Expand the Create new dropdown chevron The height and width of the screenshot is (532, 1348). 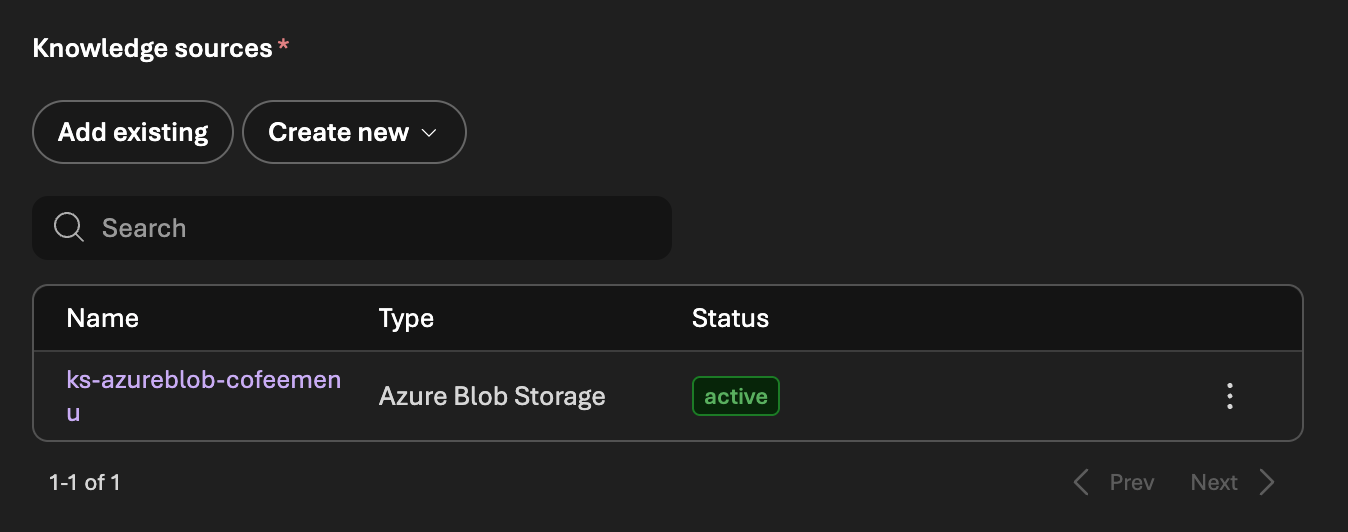coord(430,133)
